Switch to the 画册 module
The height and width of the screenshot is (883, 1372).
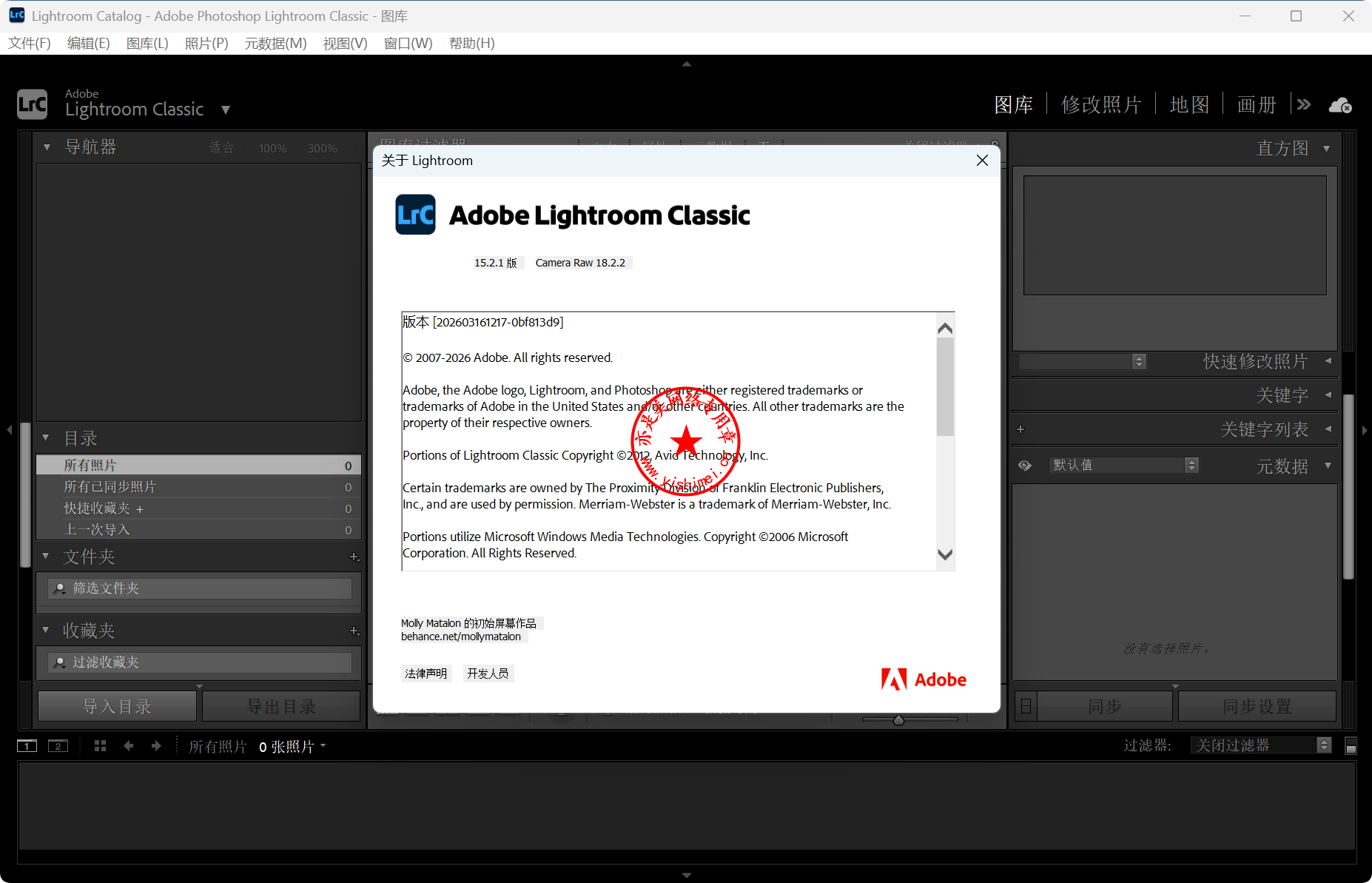[1257, 104]
